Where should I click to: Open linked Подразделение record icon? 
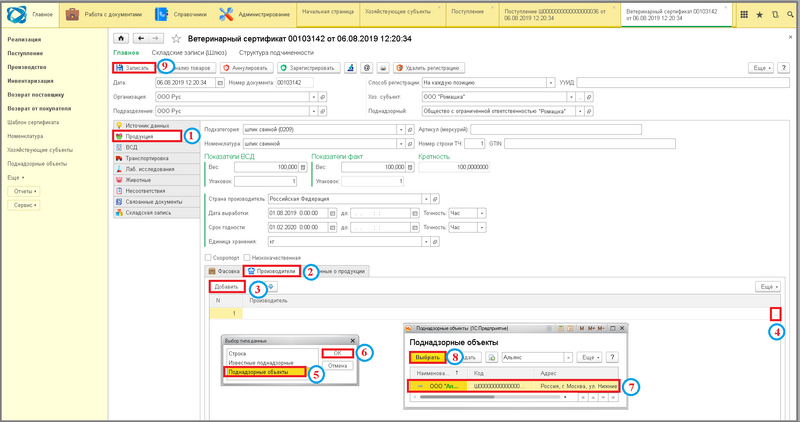tap(322, 111)
